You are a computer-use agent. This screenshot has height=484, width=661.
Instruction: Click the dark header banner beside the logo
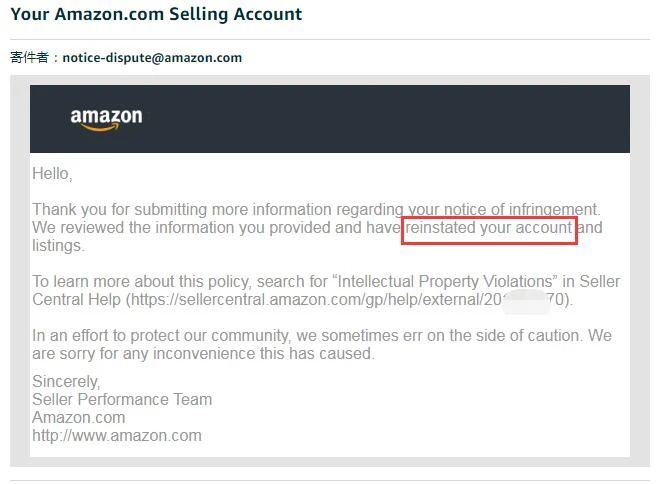(x=400, y=119)
